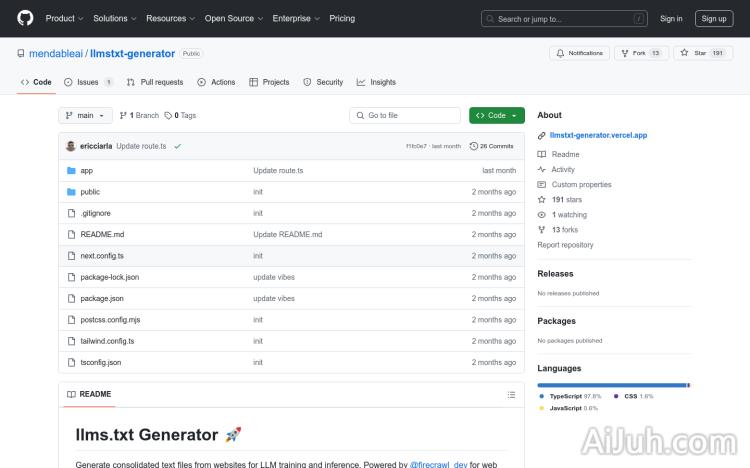
Task: Open Notifications for this repository
Action: click(x=578, y=53)
